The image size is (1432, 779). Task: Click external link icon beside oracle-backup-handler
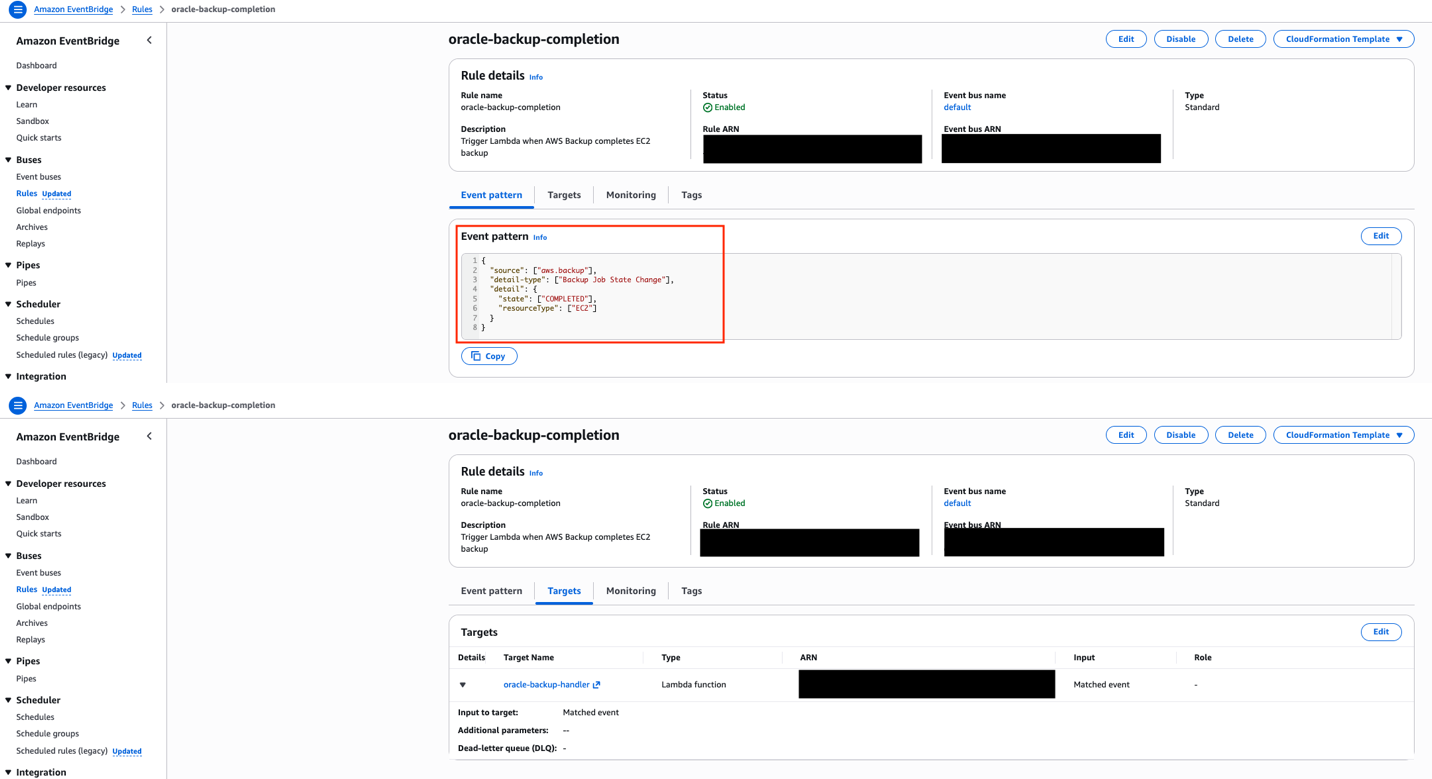597,685
